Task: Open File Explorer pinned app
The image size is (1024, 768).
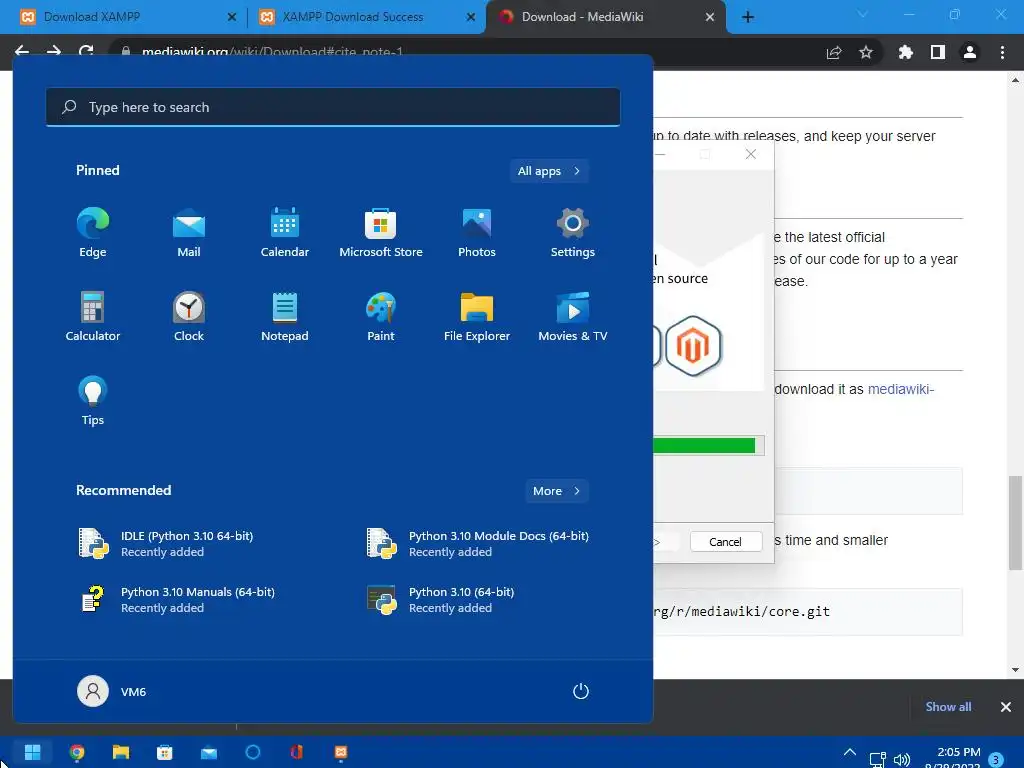Action: pos(477,317)
